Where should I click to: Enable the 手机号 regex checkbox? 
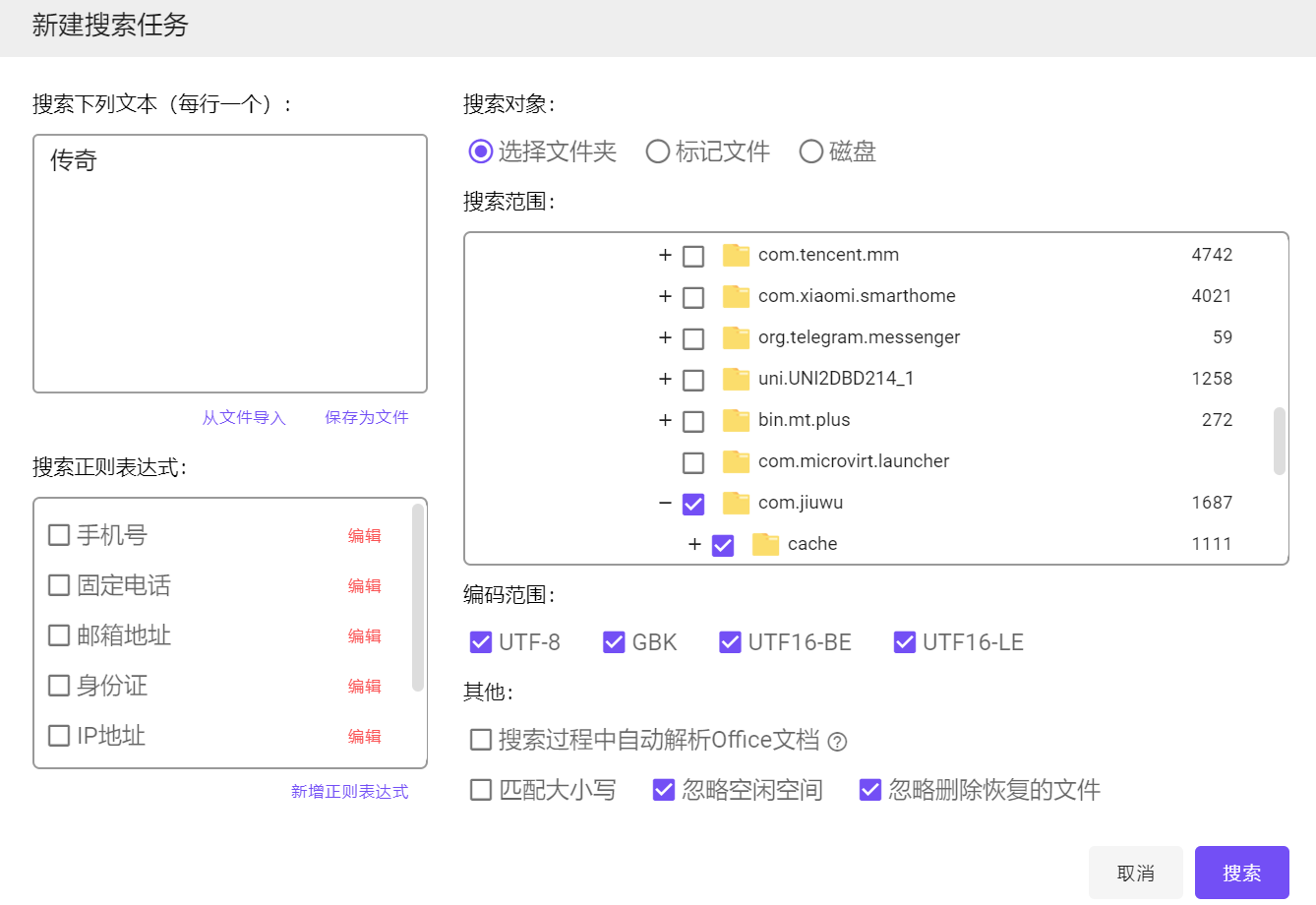(59, 535)
